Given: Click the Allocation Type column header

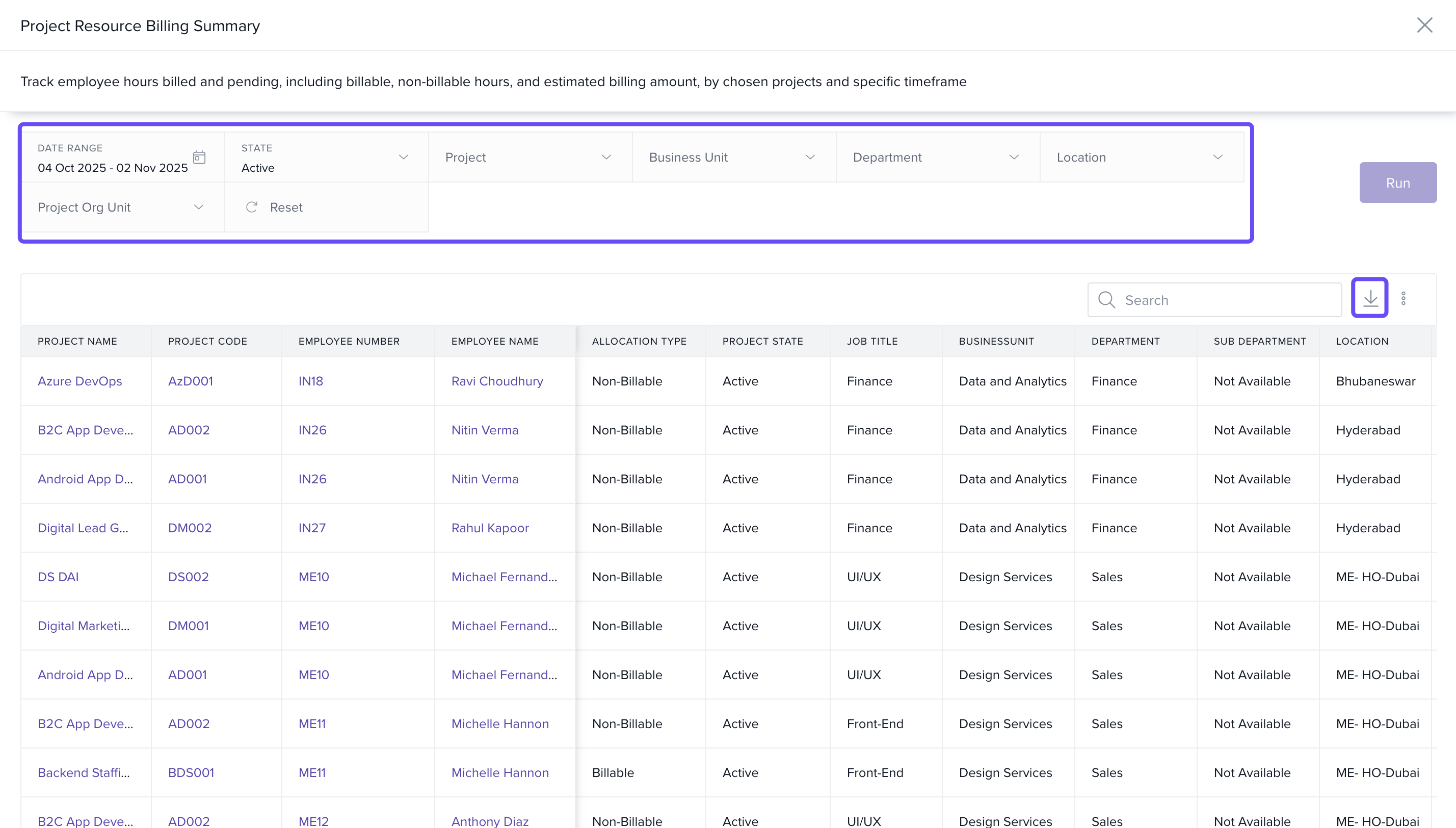Looking at the screenshot, I should [x=639, y=341].
